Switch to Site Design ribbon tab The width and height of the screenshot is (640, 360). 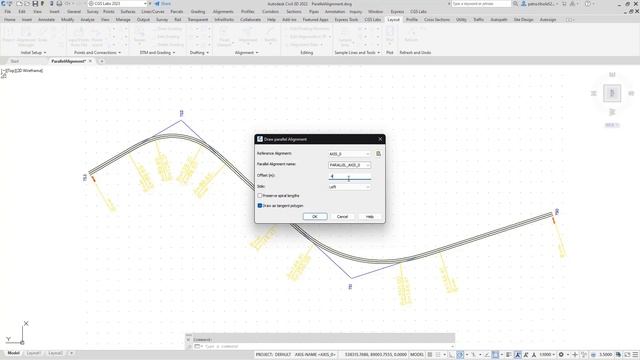pos(523,20)
